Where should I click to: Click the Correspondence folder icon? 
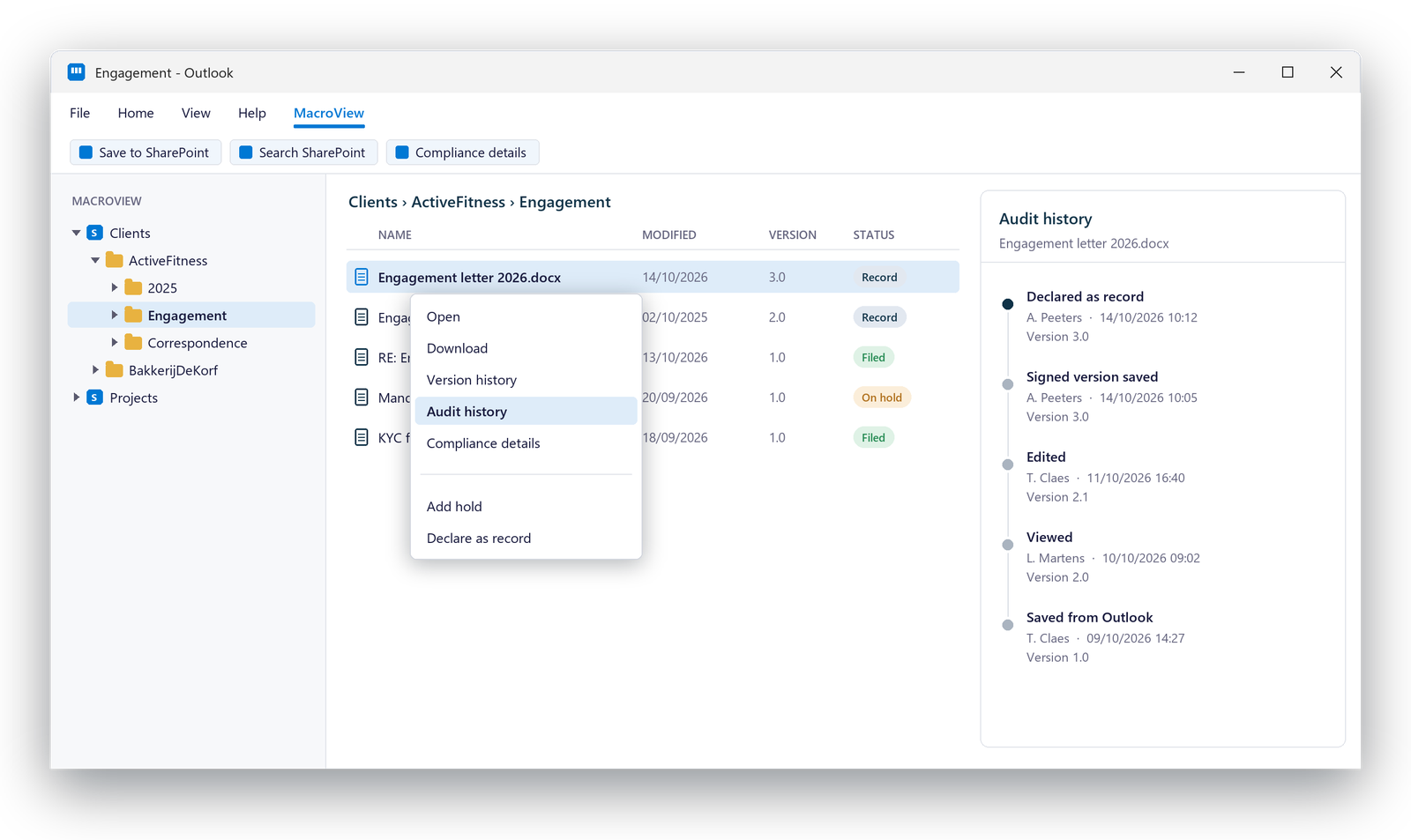click(x=133, y=342)
